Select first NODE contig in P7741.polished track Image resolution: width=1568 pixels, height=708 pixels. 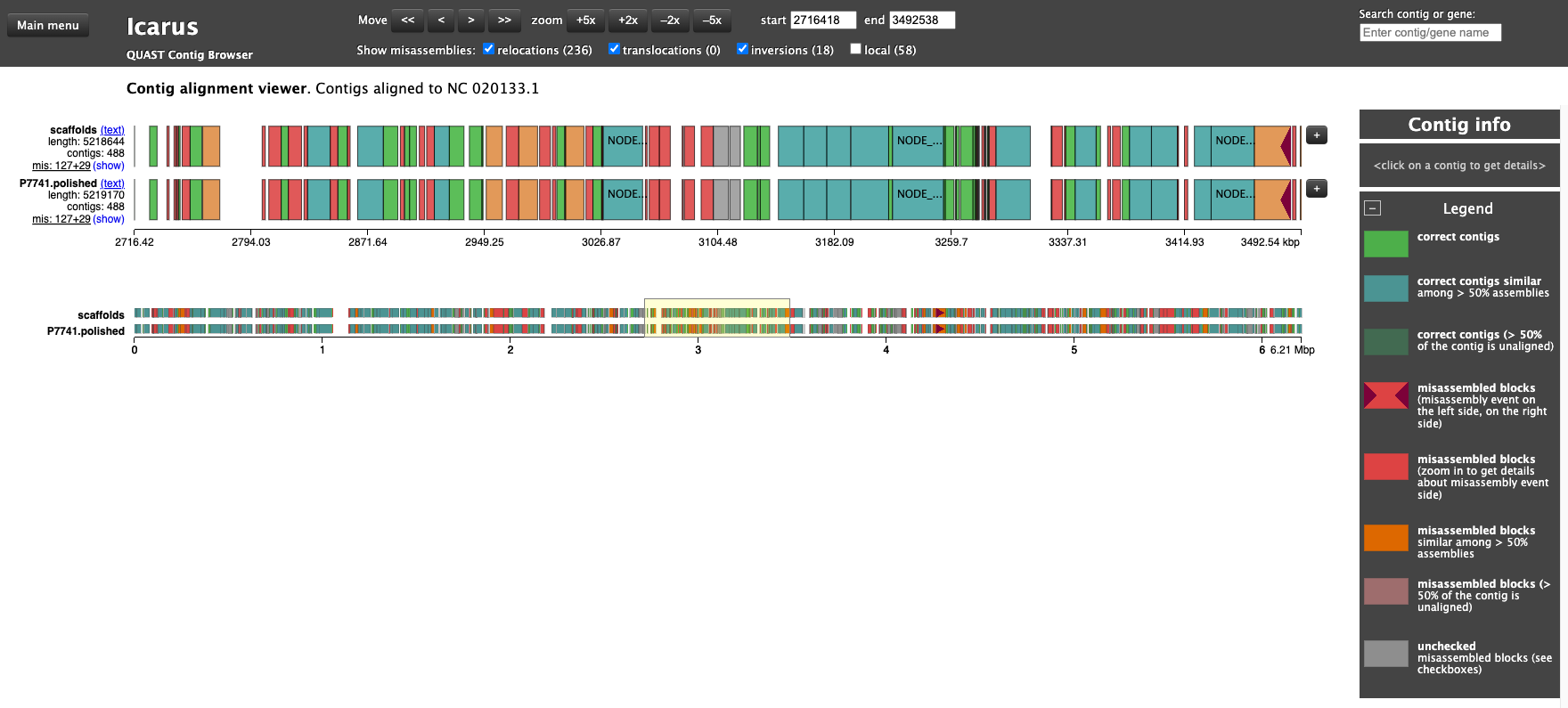coord(623,199)
